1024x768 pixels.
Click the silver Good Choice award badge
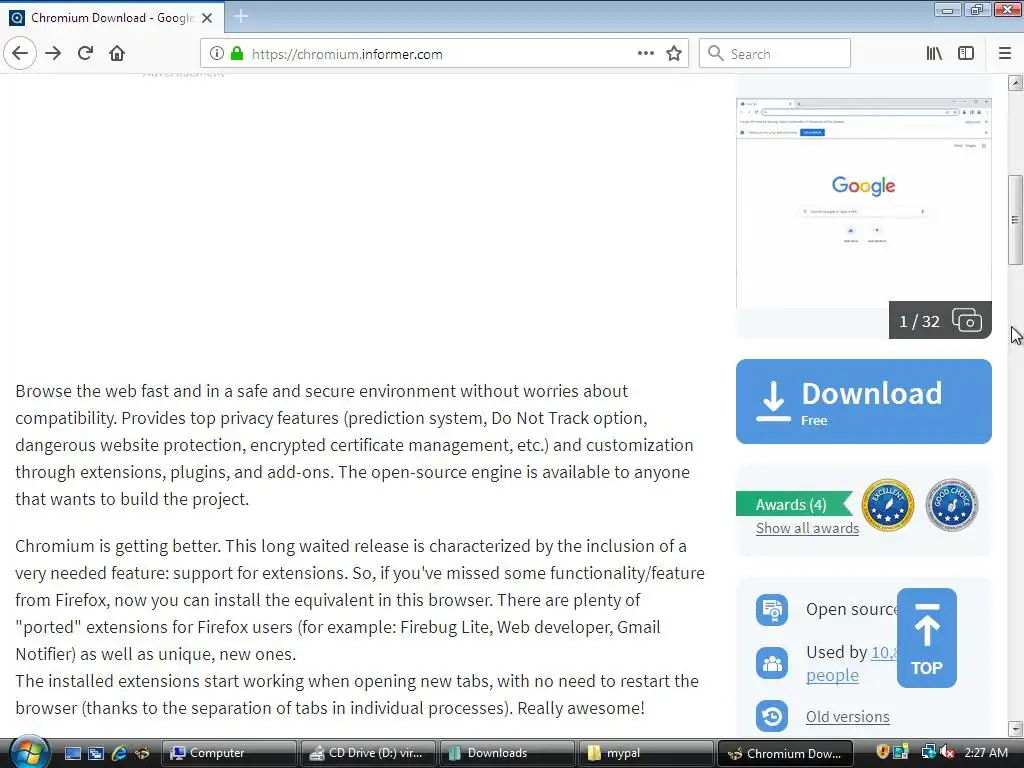[x=952, y=505]
